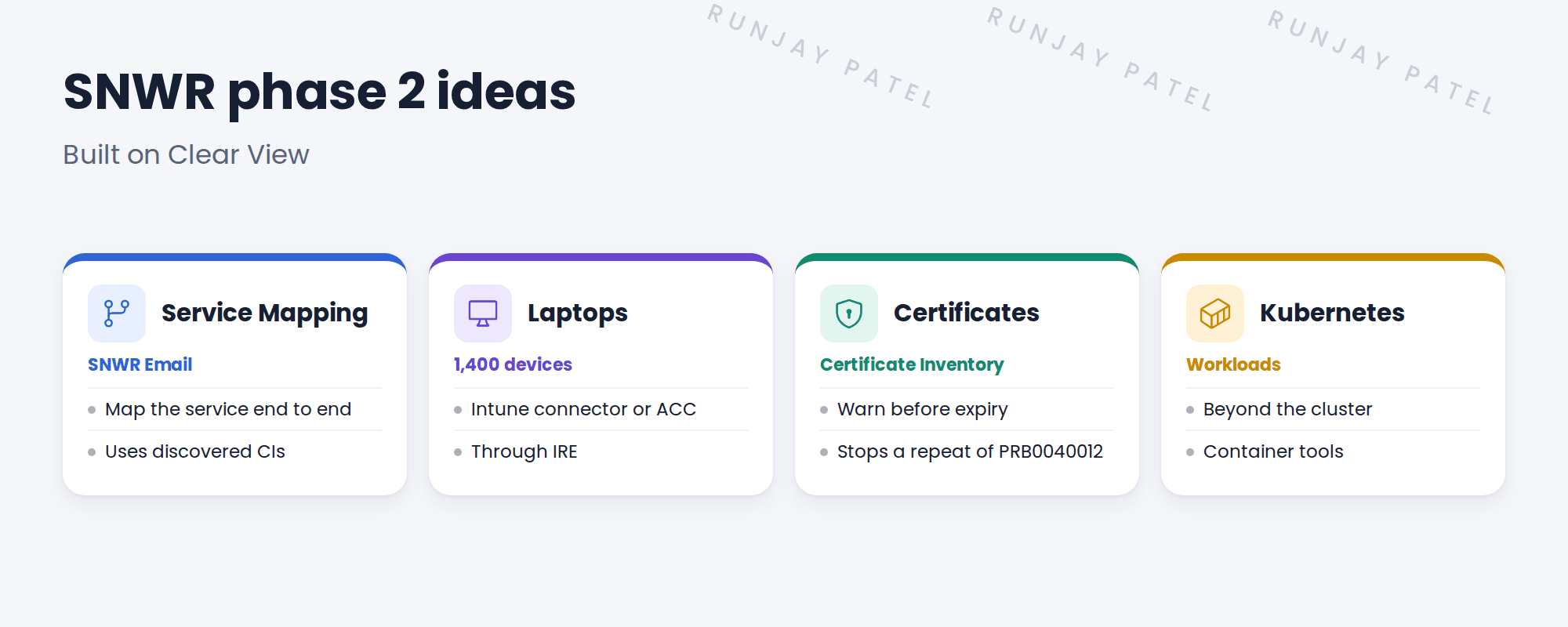This screenshot has width=1568, height=627.
Task: Click the Kubernetes container box icon
Action: (x=1215, y=313)
